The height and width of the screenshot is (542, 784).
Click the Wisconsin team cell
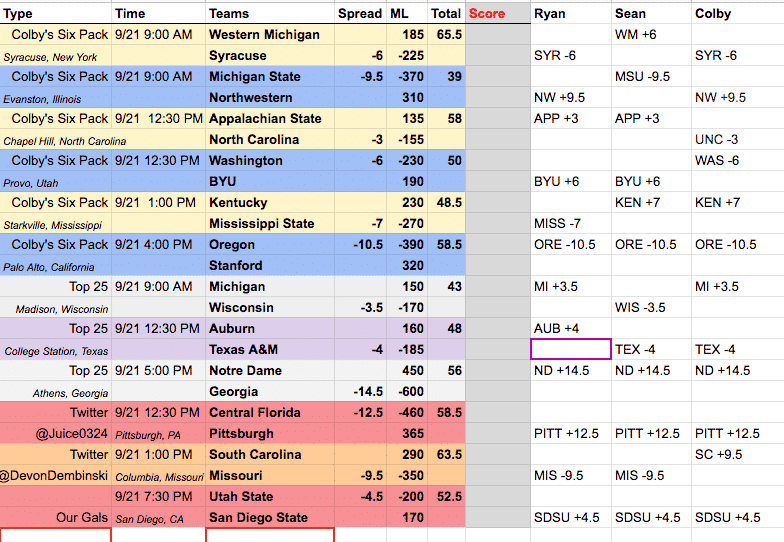(270, 308)
